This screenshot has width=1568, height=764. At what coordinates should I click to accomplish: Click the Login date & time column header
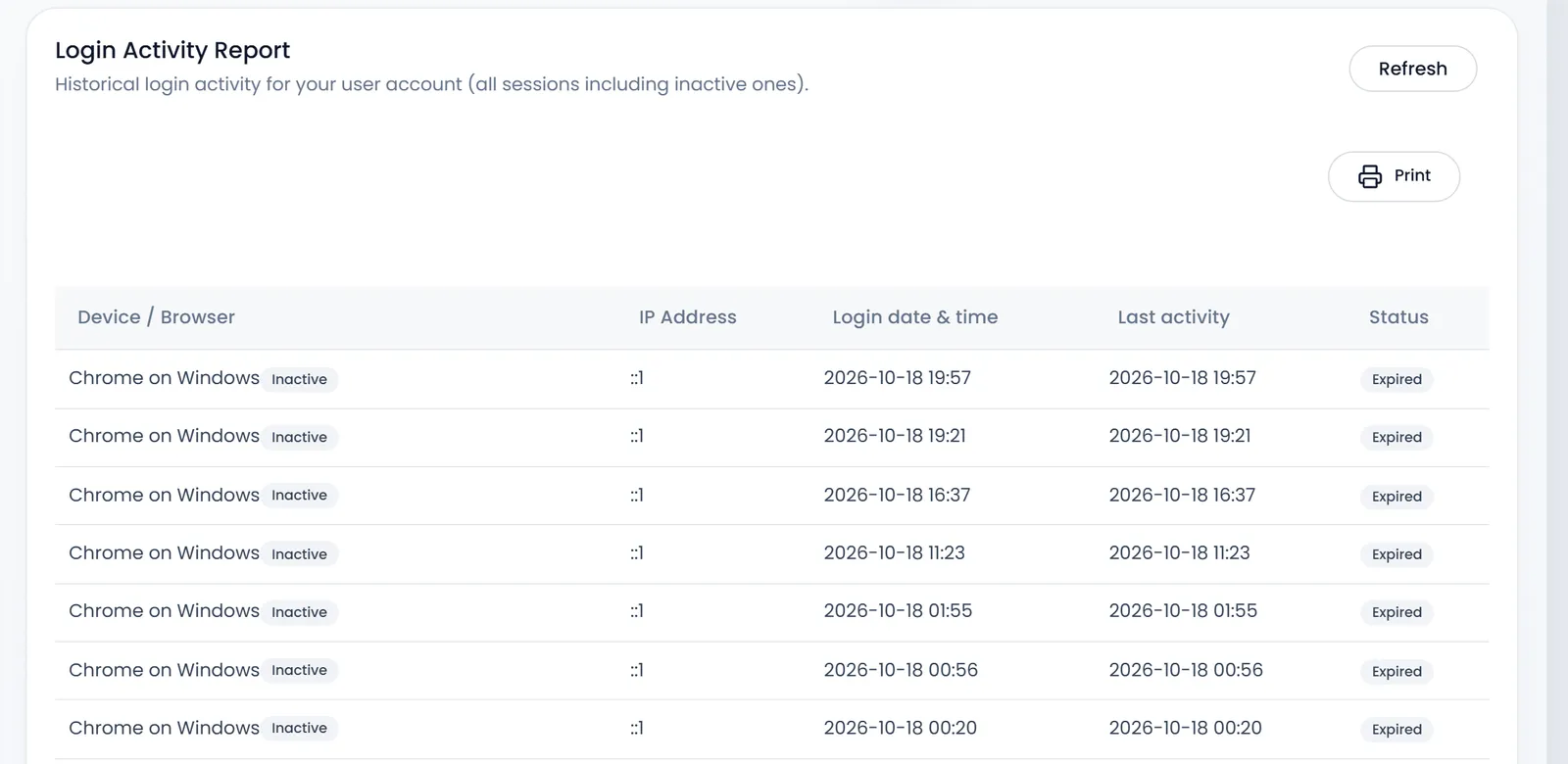tap(914, 317)
